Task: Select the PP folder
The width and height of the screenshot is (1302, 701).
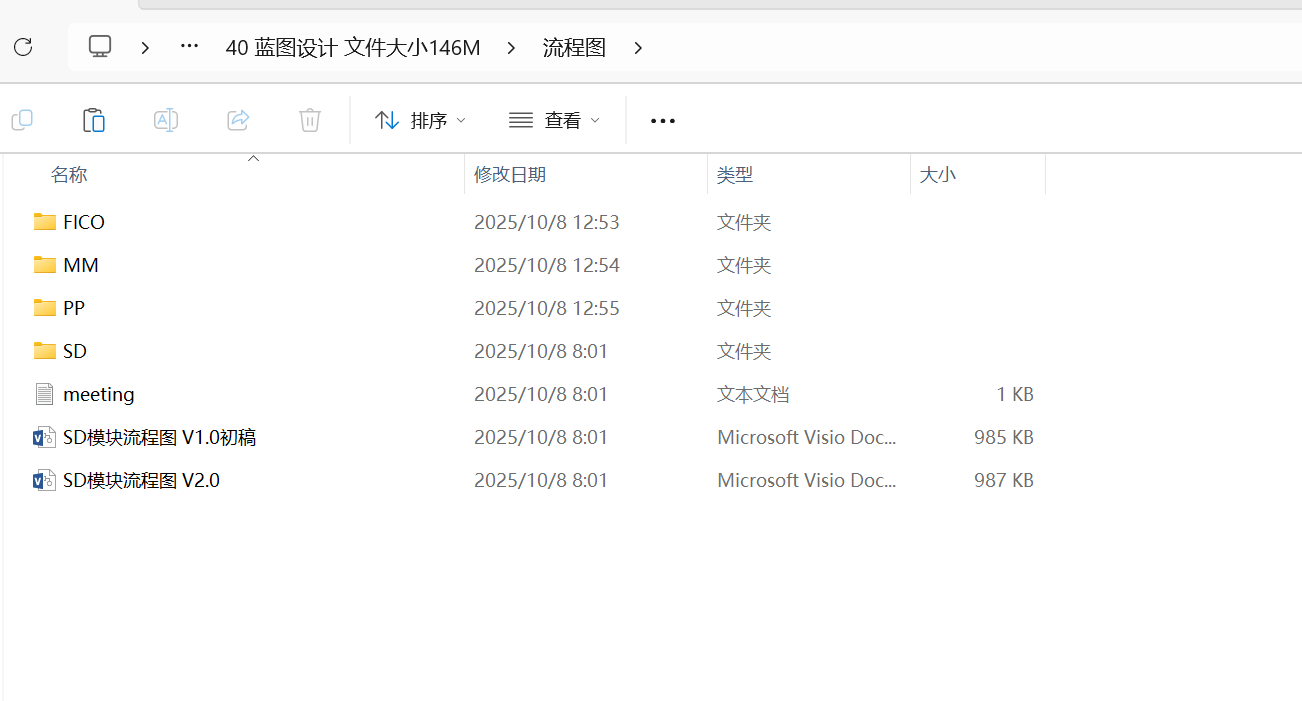Action: coord(74,308)
